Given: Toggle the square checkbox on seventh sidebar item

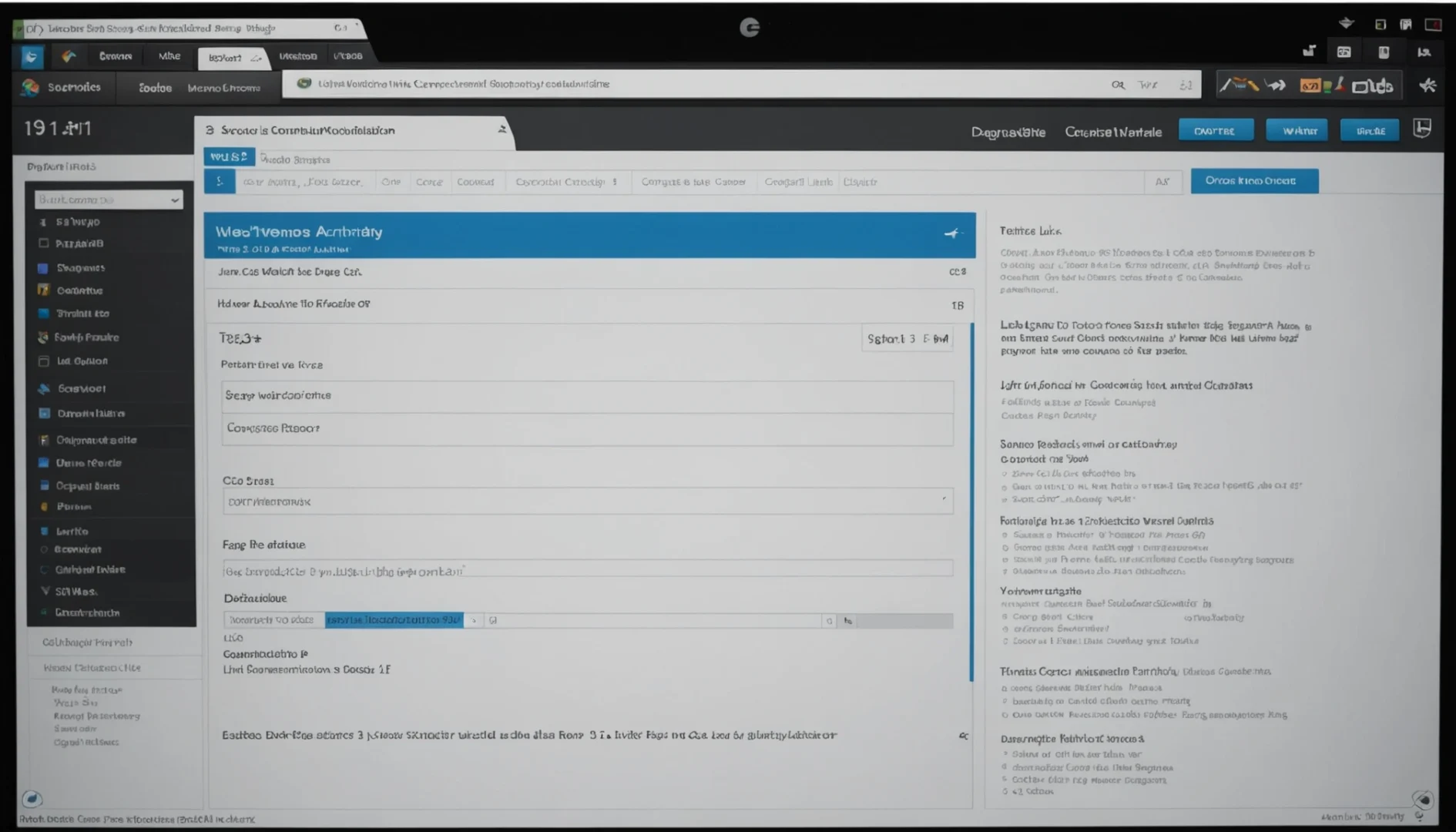Looking at the screenshot, I should [x=43, y=361].
